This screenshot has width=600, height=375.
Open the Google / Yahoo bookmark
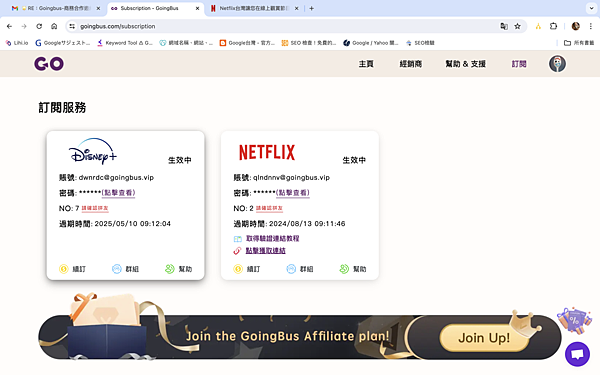(371, 43)
